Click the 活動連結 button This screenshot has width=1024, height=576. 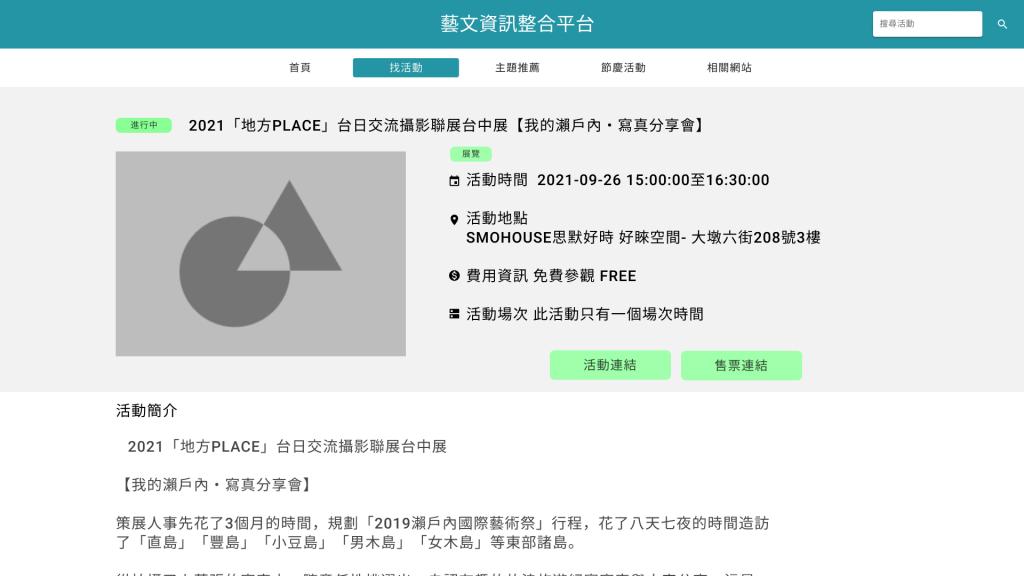pos(610,365)
